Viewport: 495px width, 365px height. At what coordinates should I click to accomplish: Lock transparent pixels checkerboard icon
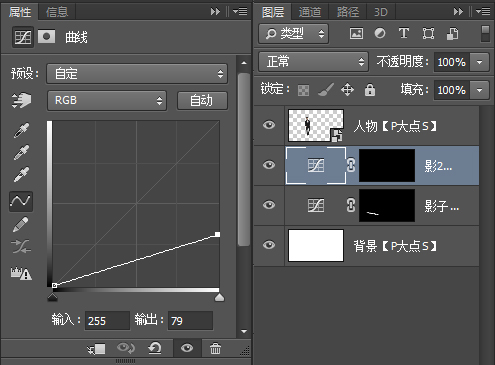click(x=303, y=90)
